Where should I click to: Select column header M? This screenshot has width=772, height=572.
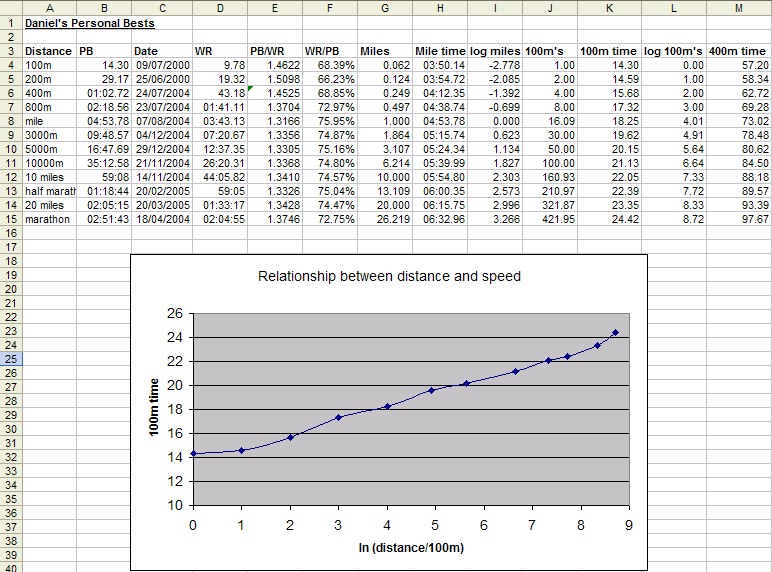pyautogui.click(x=738, y=6)
